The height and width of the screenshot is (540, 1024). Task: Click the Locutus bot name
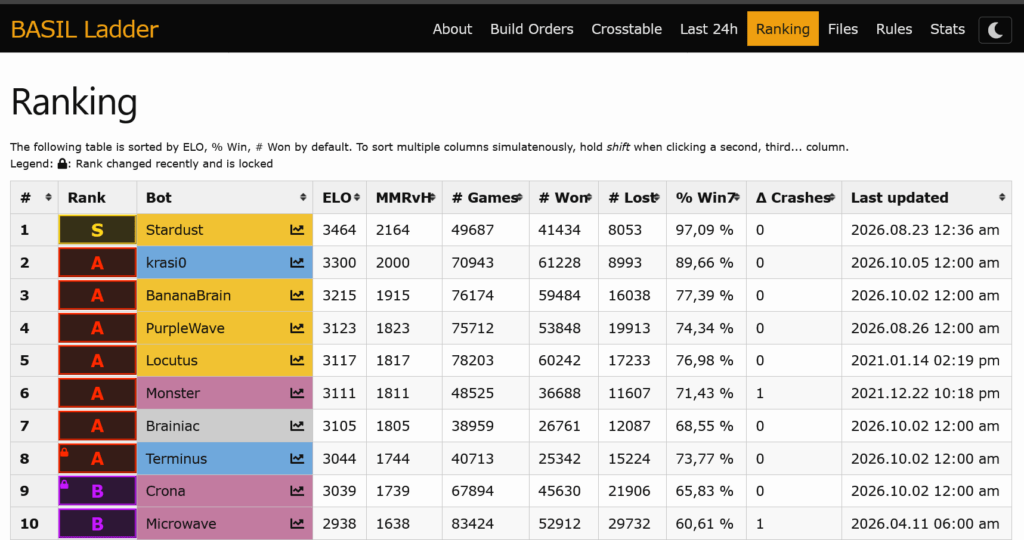pos(172,360)
